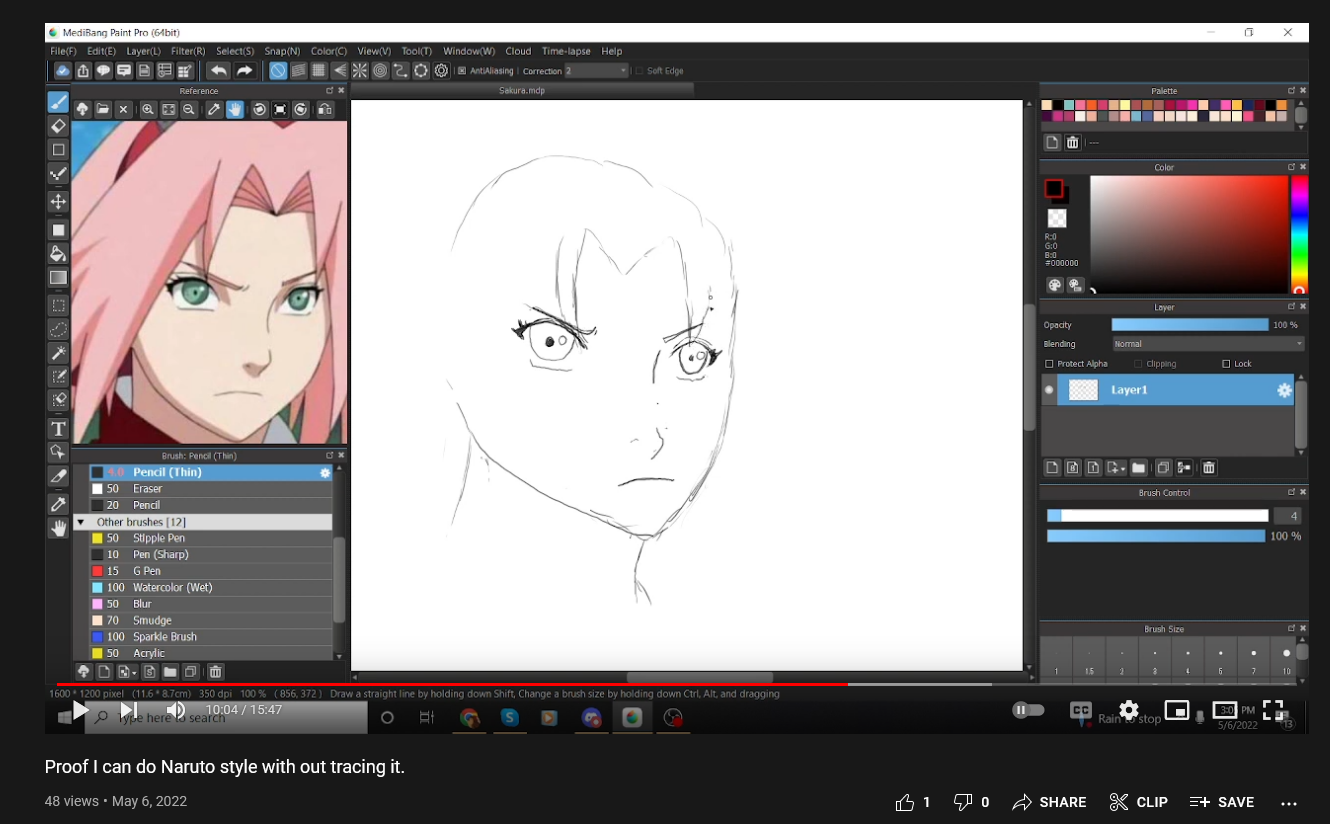Enable Protect Alpha checkbox
Image resolution: width=1330 pixels, height=824 pixels.
1049,364
